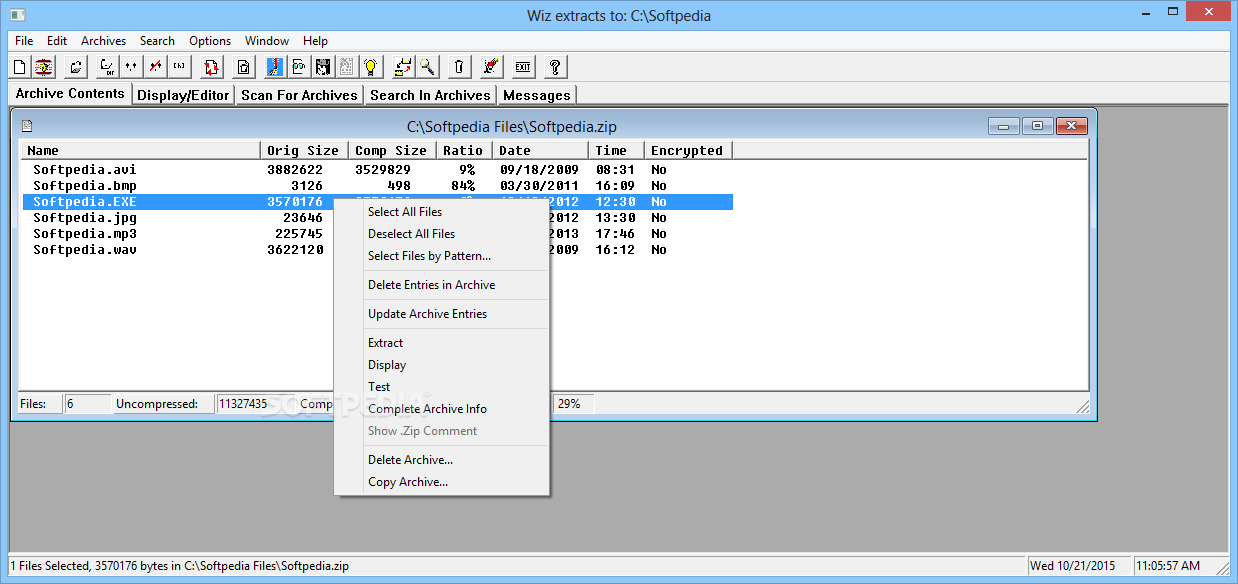The image size is (1238, 584).
Task: Click the archive window resize grip
Action: [1082, 406]
